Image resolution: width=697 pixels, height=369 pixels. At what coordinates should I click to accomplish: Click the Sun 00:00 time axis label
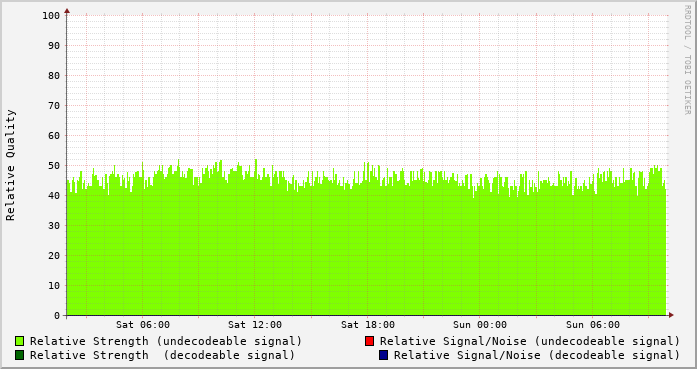[x=480, y=325]
